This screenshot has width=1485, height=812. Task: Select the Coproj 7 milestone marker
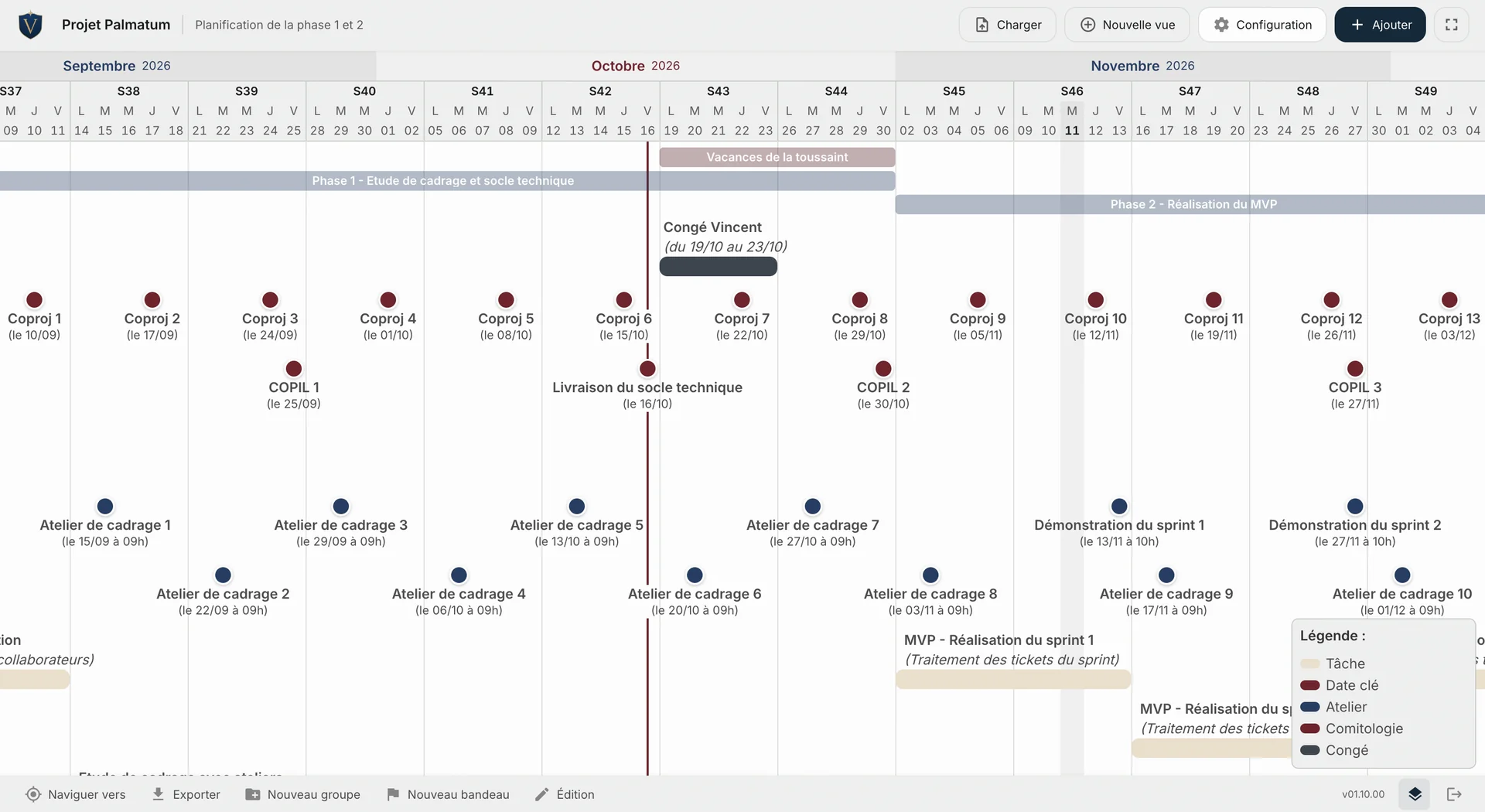742,300
